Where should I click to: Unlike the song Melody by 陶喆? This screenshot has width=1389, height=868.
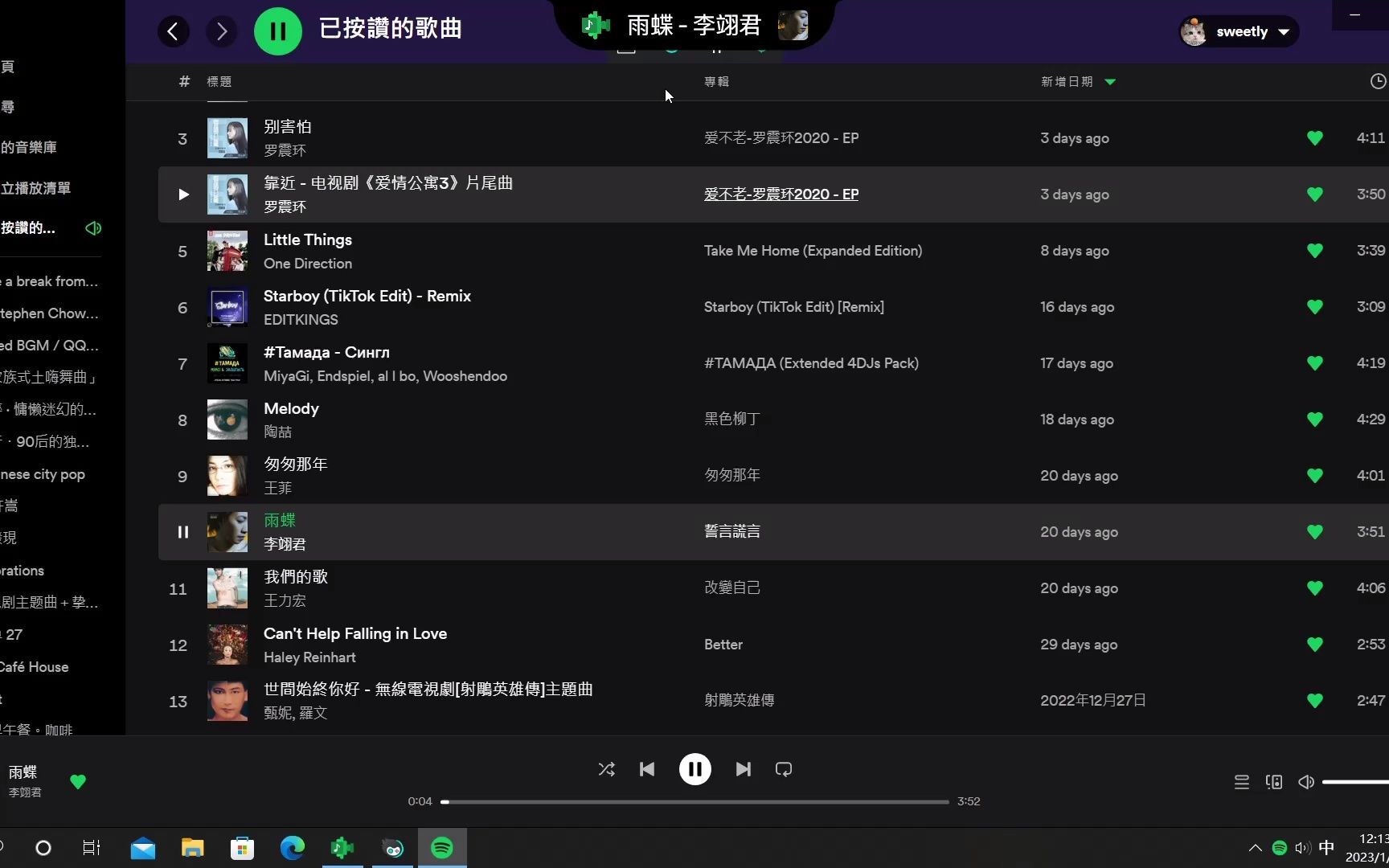tap(1314, 419)
